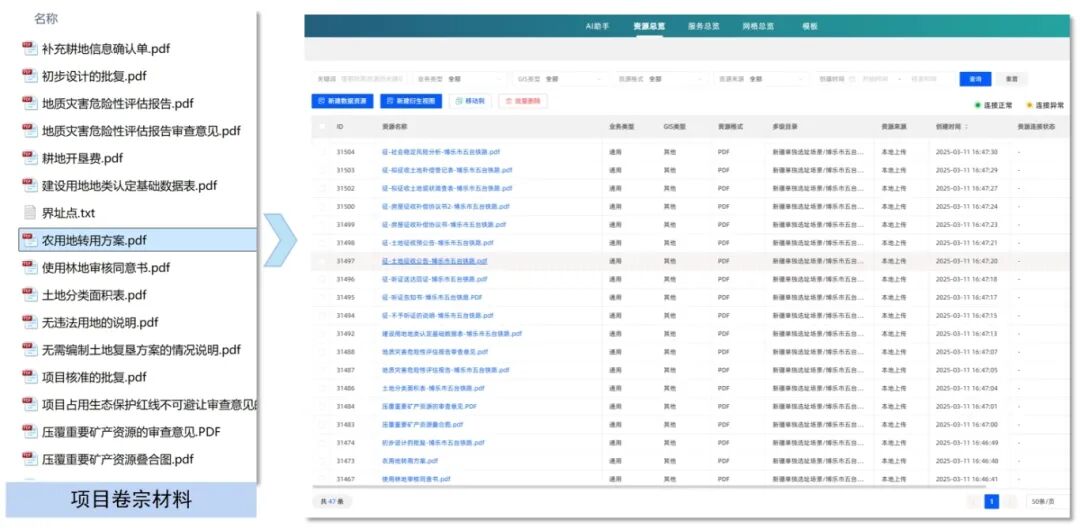Click the PDF icon beside 使用林地审核同意书.pdf
This screenshot has height=530, width=1080.
click(29, 267)
